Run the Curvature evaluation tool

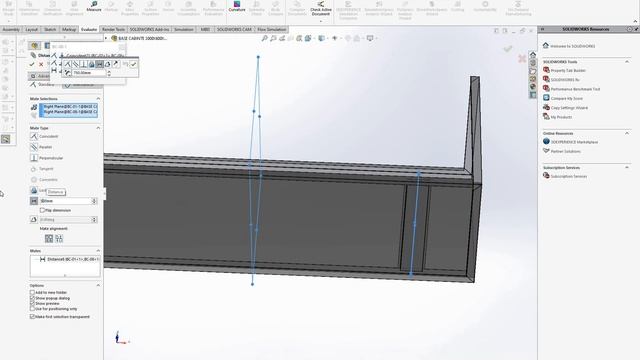pos(237,6)
